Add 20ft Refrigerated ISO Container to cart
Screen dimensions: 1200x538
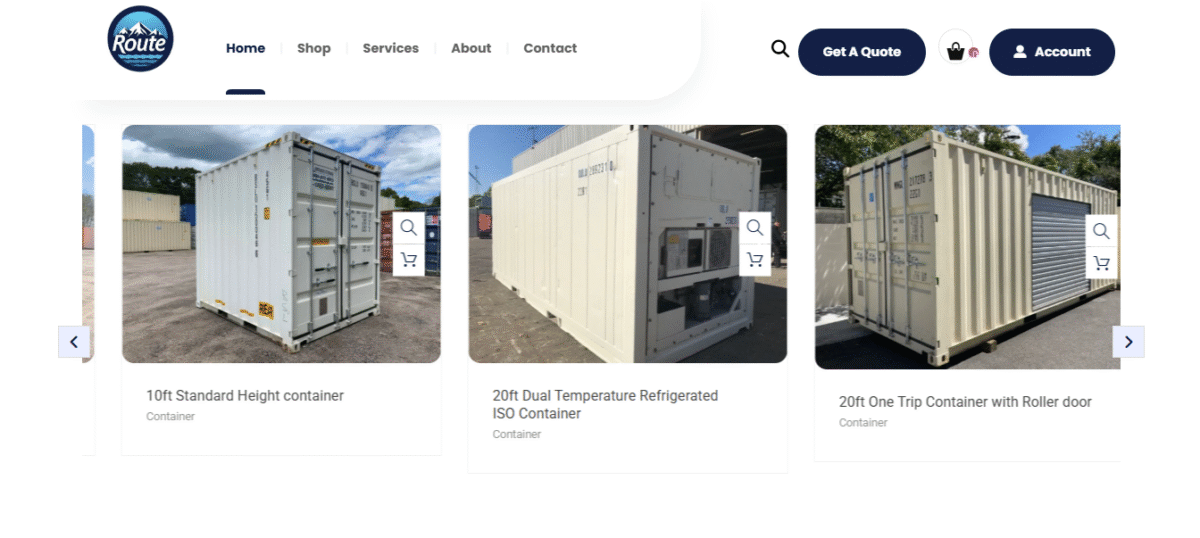click(x=755, y=260)
